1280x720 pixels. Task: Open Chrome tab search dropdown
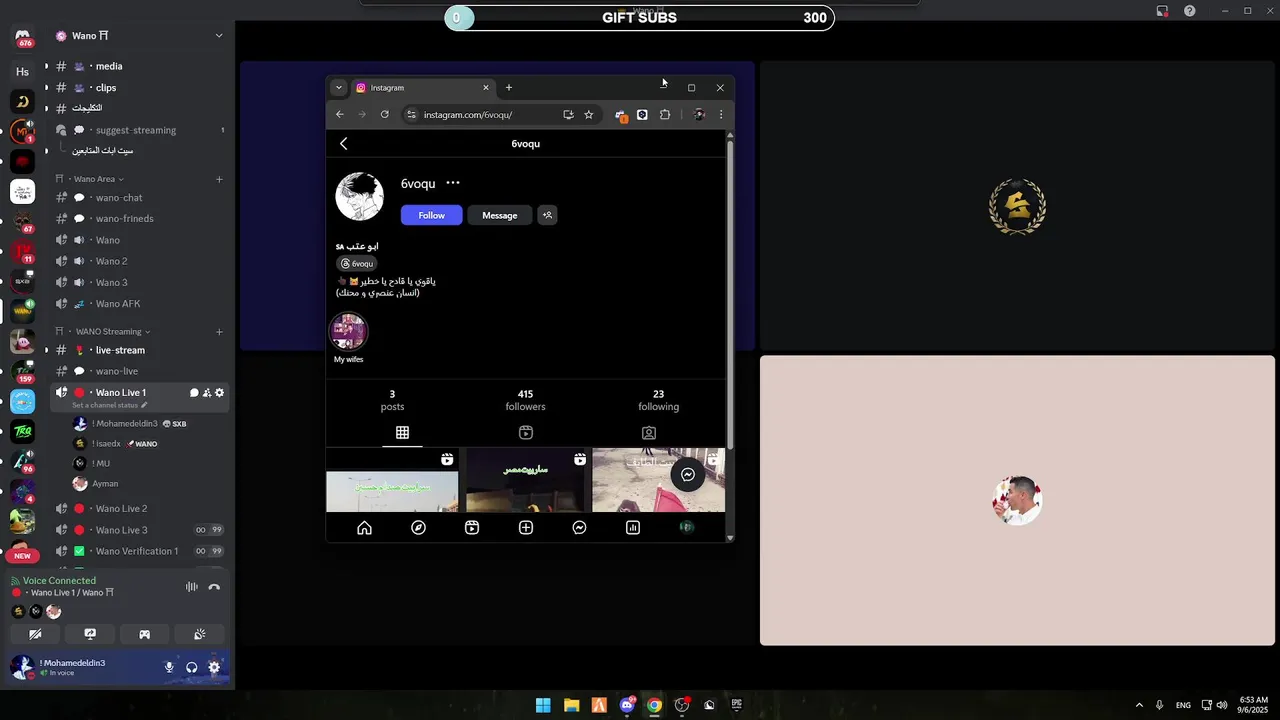(338, 88)
